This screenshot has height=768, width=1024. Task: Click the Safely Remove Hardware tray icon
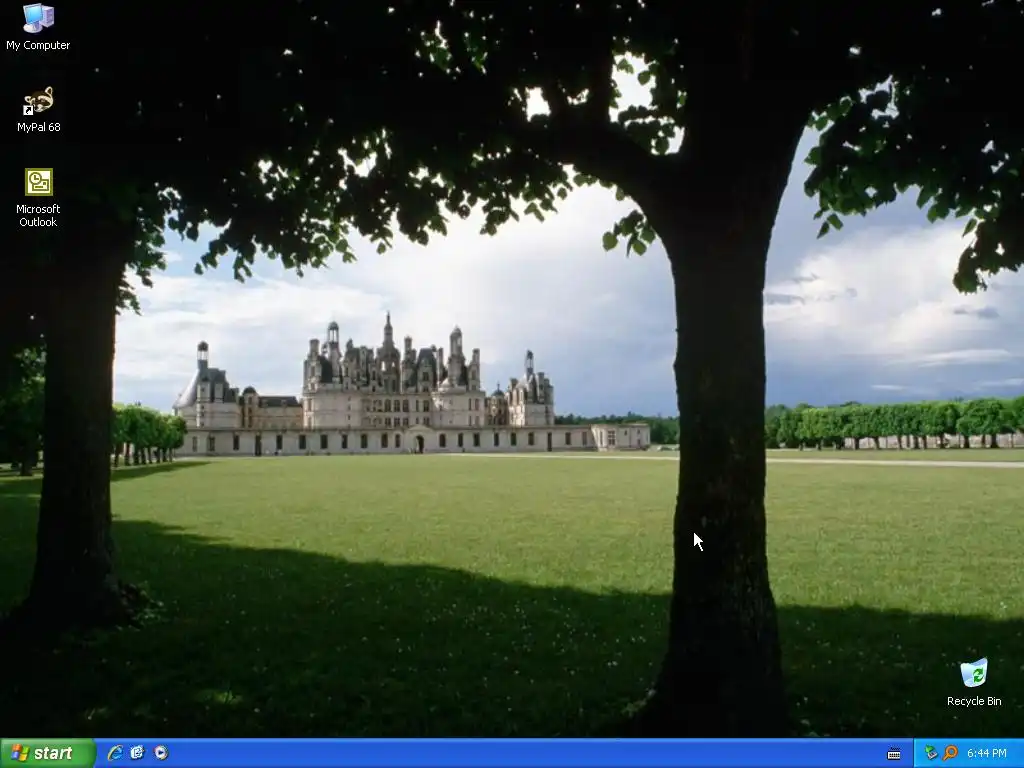[x=931, y=753]
